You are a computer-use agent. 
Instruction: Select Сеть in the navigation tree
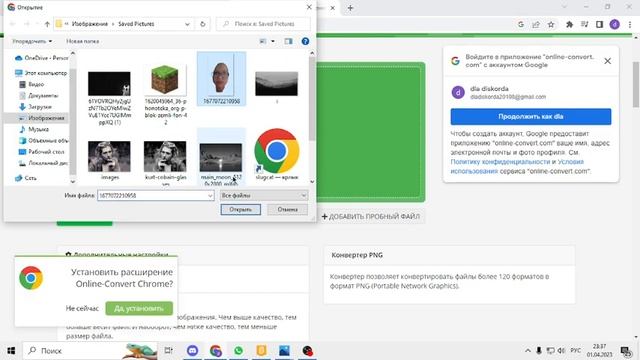[x=26, y=178]
